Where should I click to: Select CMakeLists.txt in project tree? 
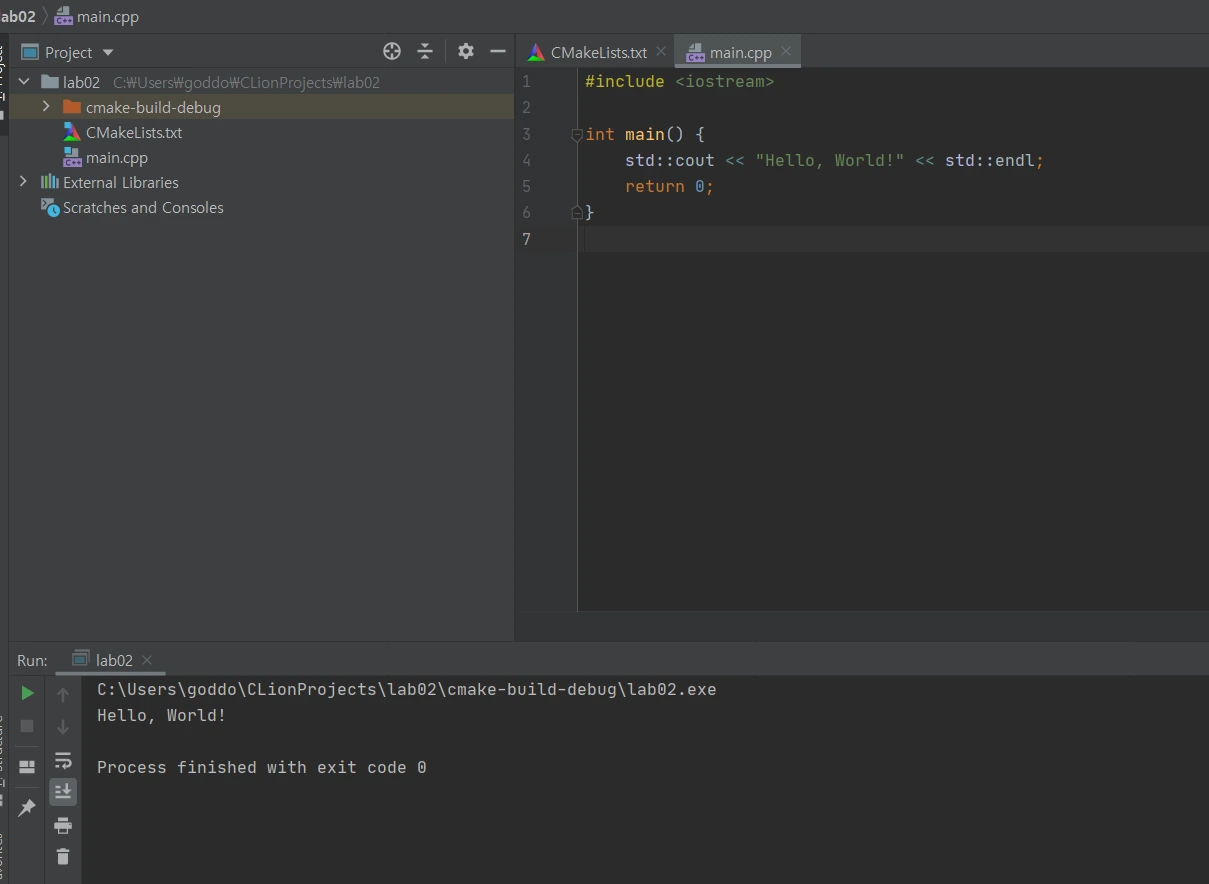point(134,132)
